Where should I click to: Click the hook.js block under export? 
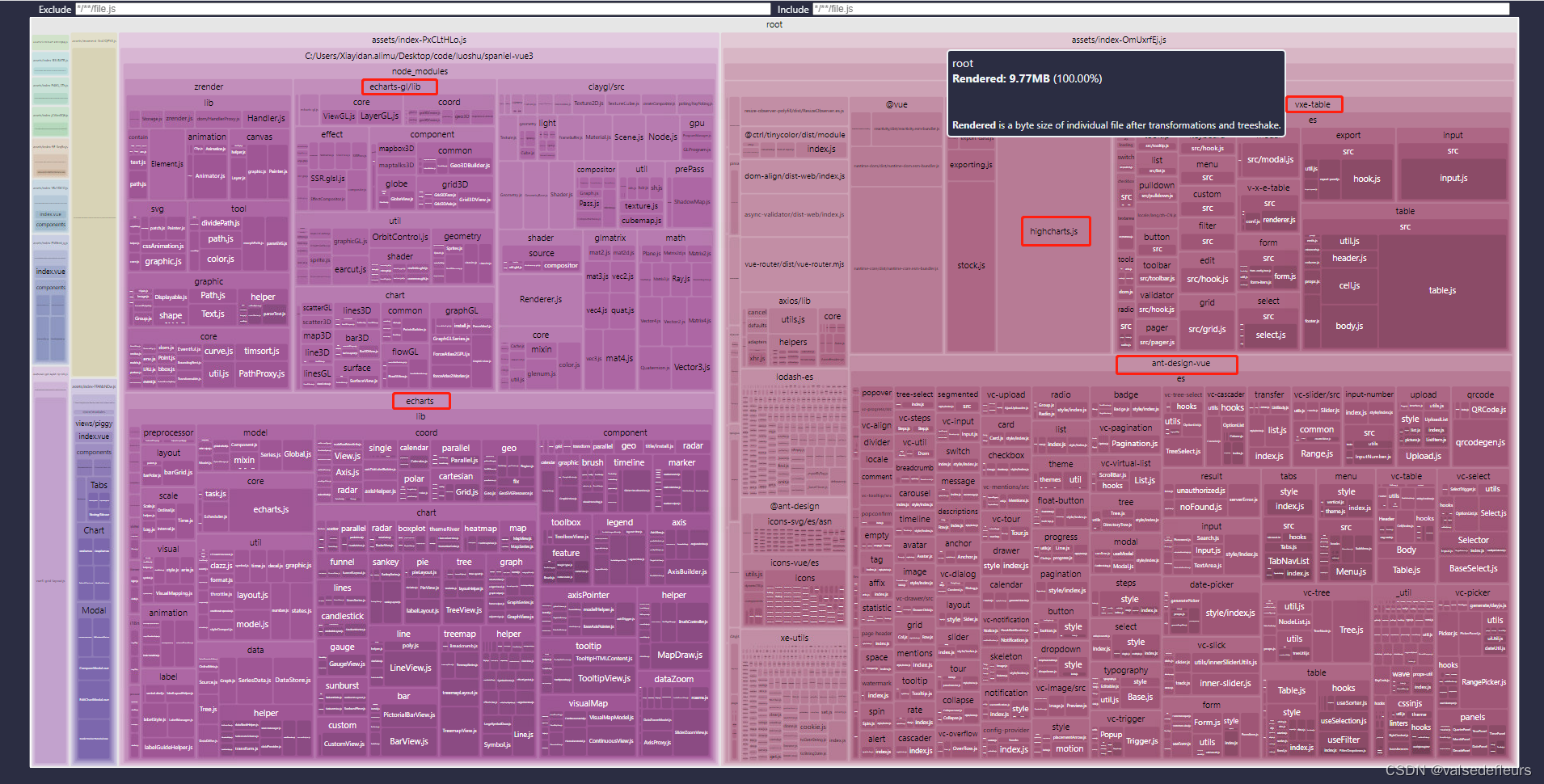[1366, 179]
